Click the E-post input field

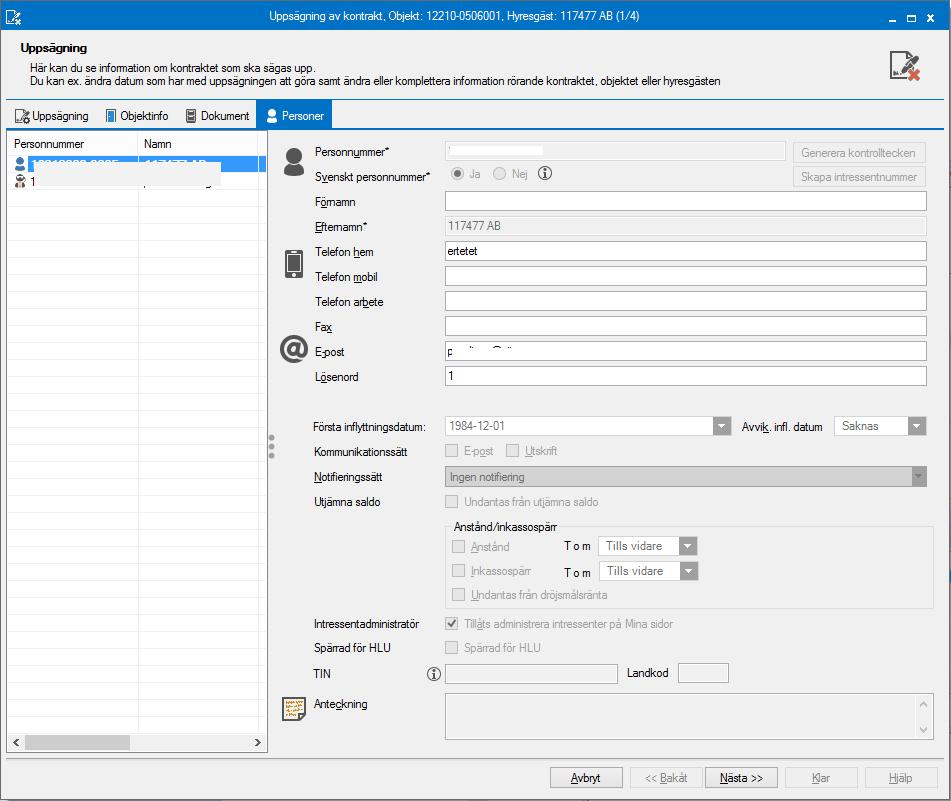click(x=685, y=351)
